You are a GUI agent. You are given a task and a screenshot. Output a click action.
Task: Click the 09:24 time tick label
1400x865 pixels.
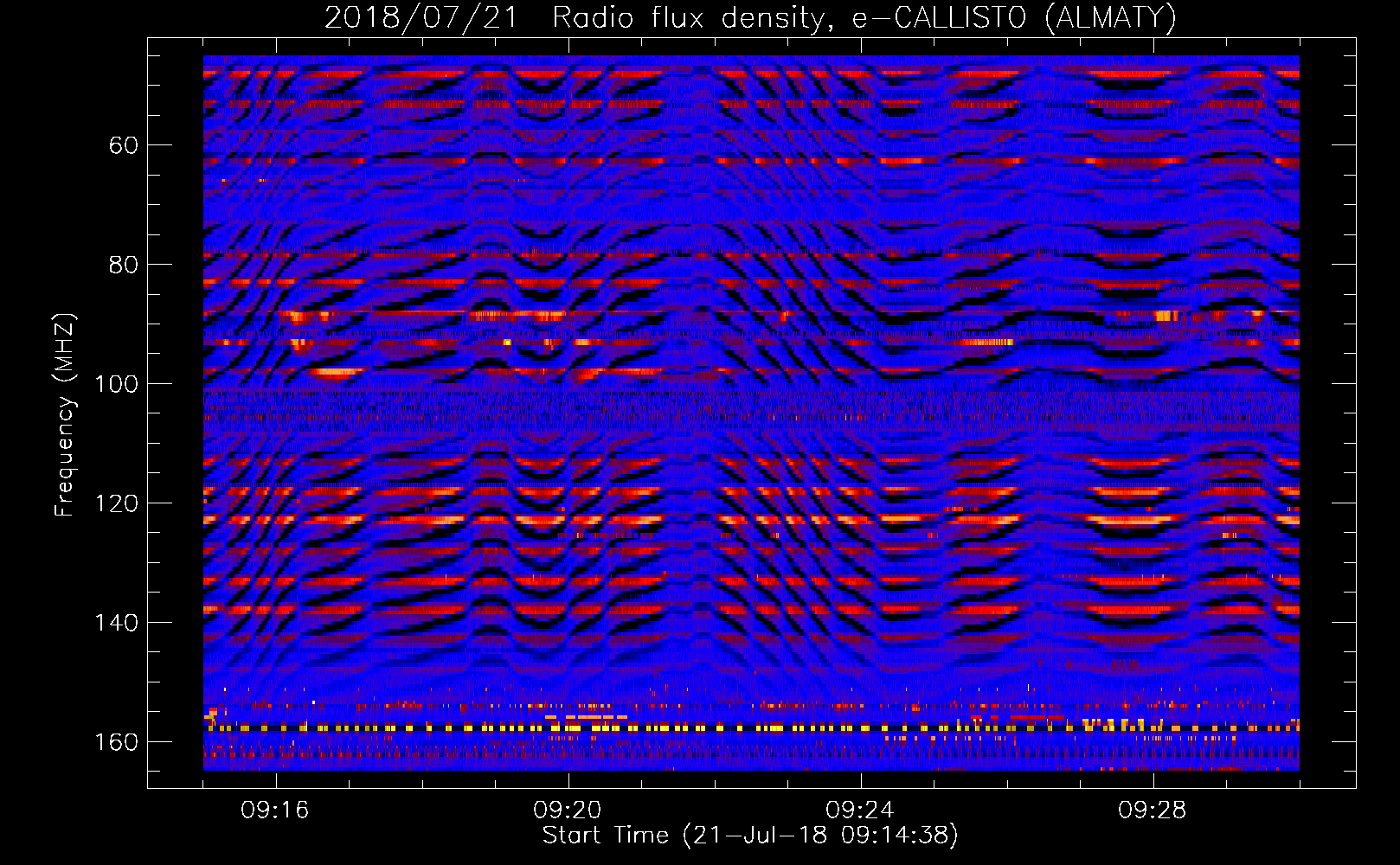pos(860,811)
